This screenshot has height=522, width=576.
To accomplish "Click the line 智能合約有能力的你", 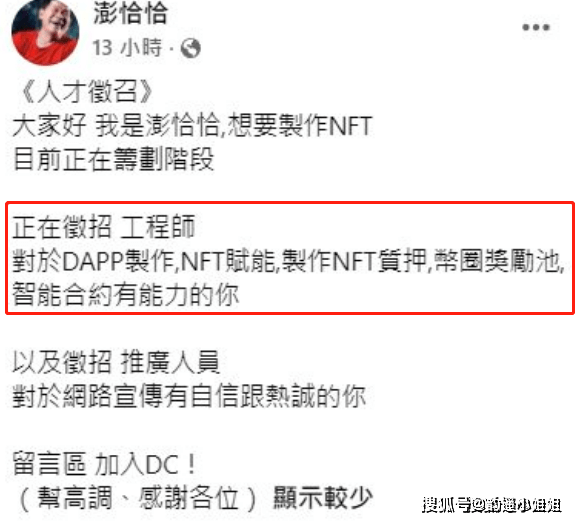I will [x=126, y=295].
